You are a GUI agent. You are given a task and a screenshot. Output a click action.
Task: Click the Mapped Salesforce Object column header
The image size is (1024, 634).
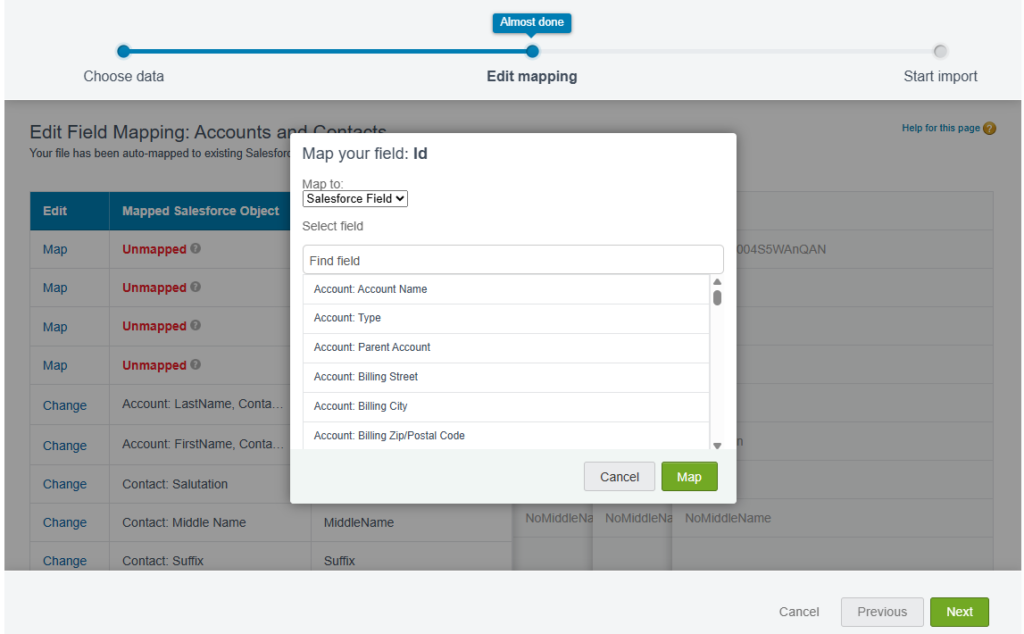(x=200, y=211)
